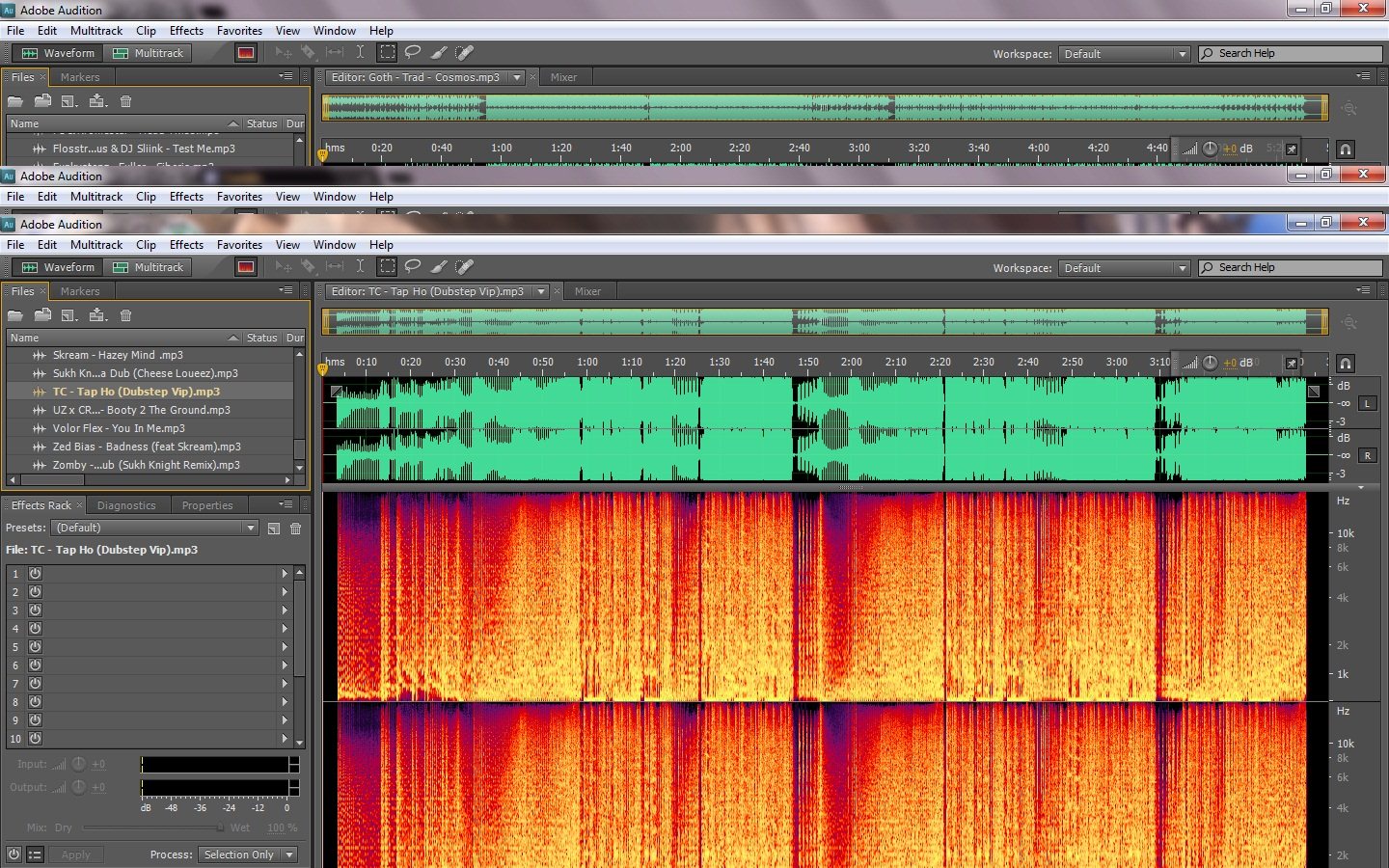Select the Lasso Selection tool in front window
1389x868 pixels.
(413, 267)
